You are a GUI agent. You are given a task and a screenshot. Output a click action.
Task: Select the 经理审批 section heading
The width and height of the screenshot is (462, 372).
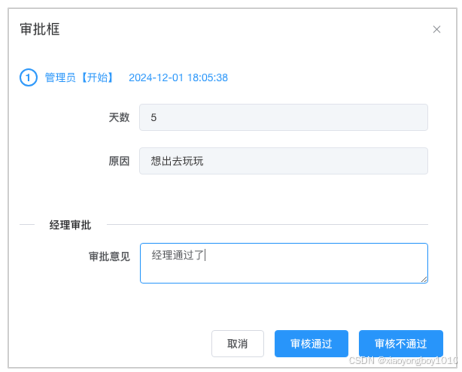pos(70,225)
